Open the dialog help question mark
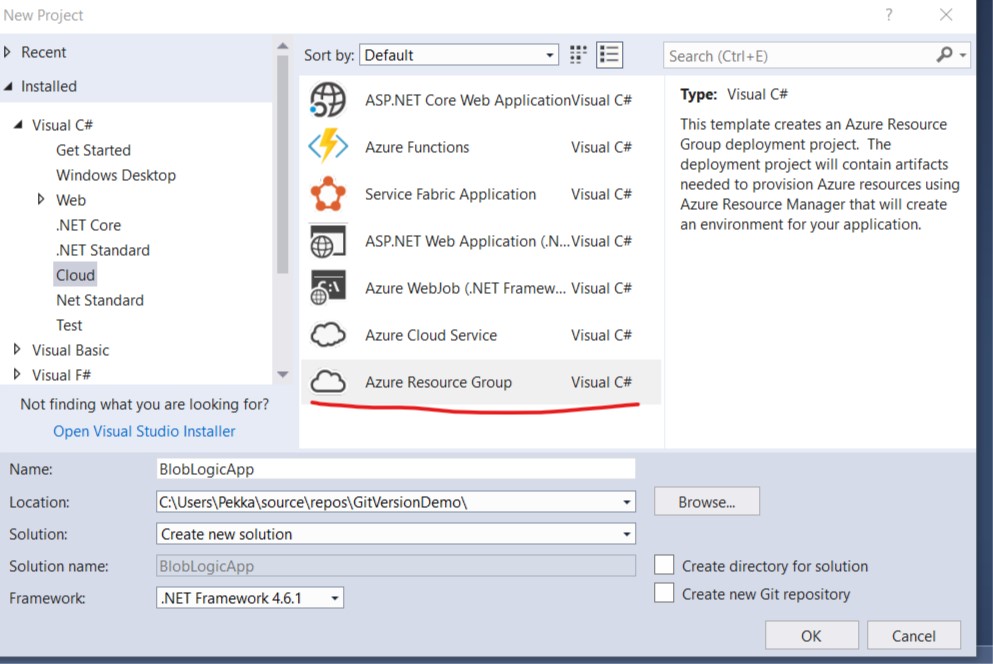Viewport: 993px width, 664px height. click(889, 15)
